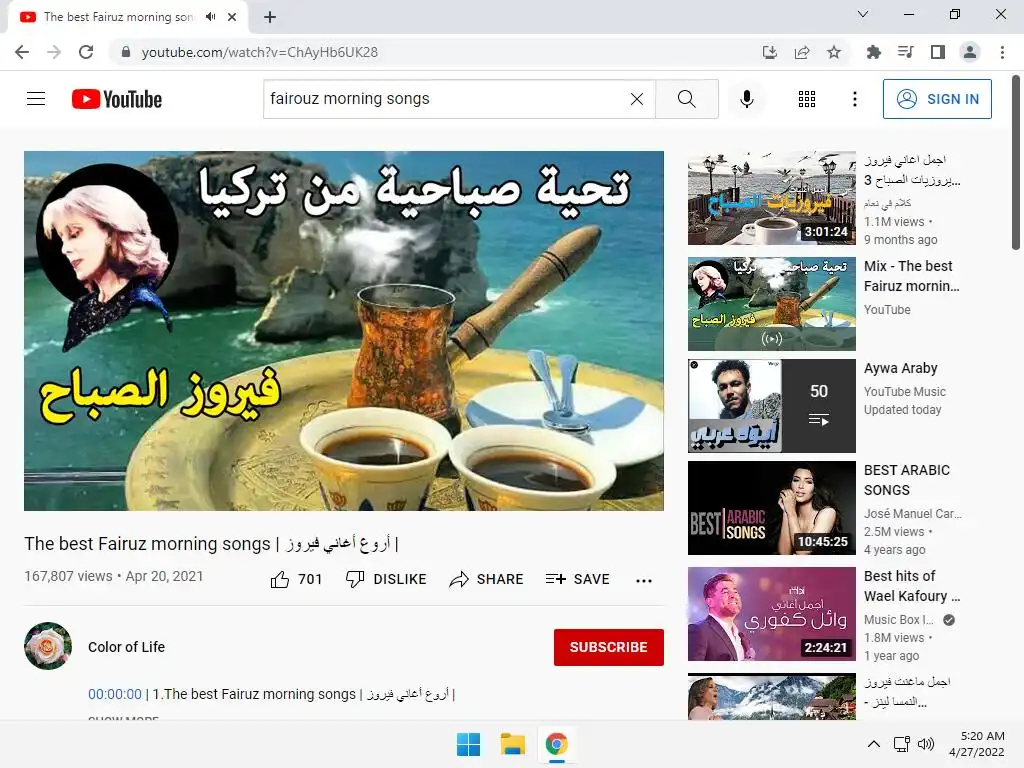This screenshot has height=768, width=1024.
Task: Open the network tray icon
Action: (902, 744)
